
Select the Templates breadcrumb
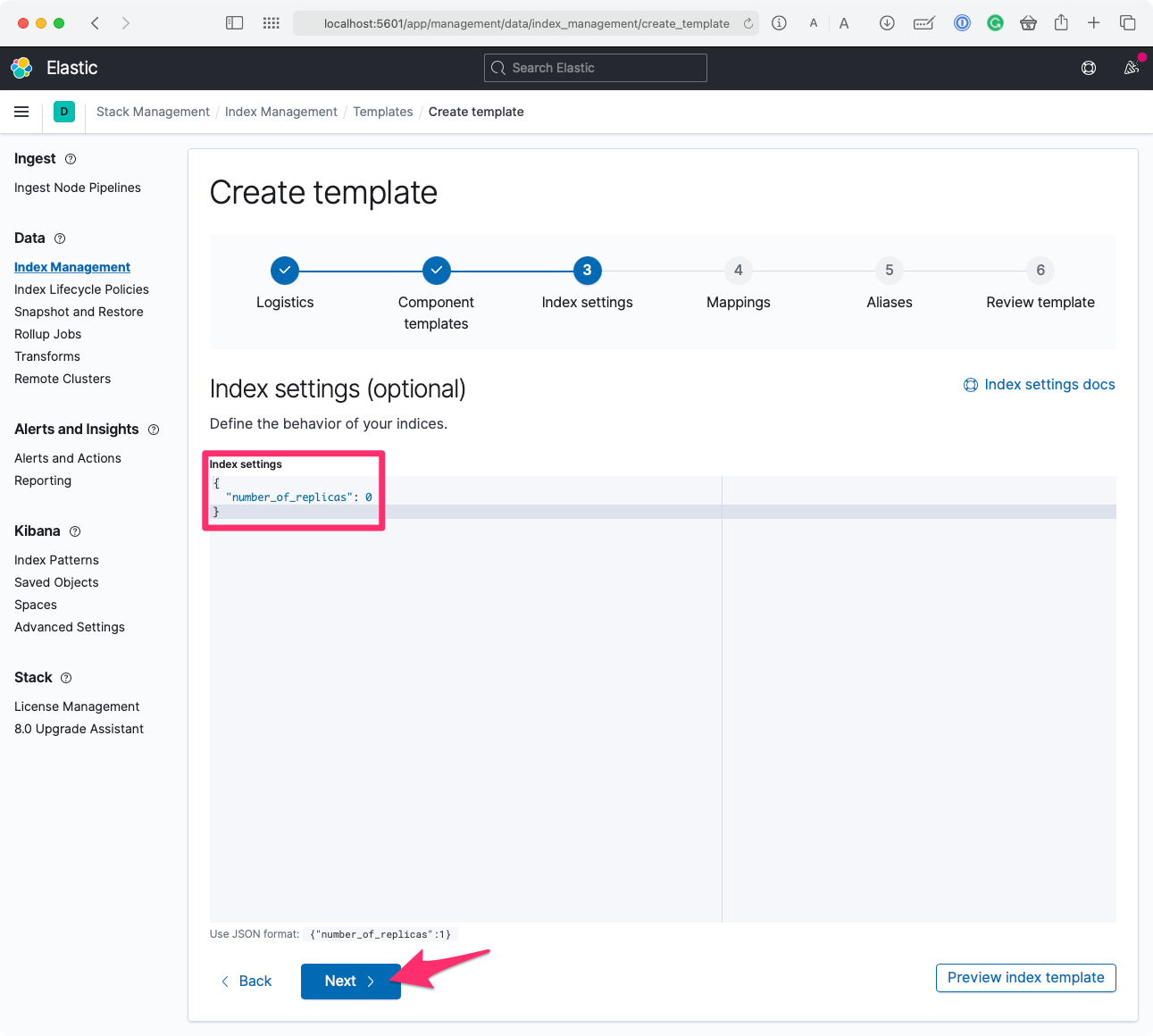tap(382, 112)
